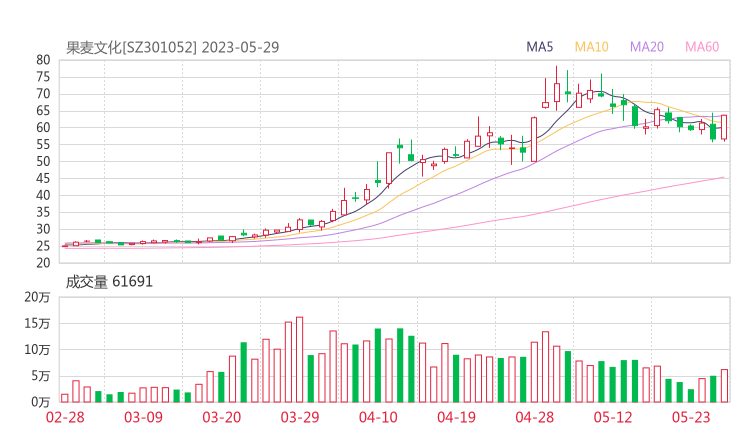
Task: Click the 80 price axis label
Action: tap(43, 60)
